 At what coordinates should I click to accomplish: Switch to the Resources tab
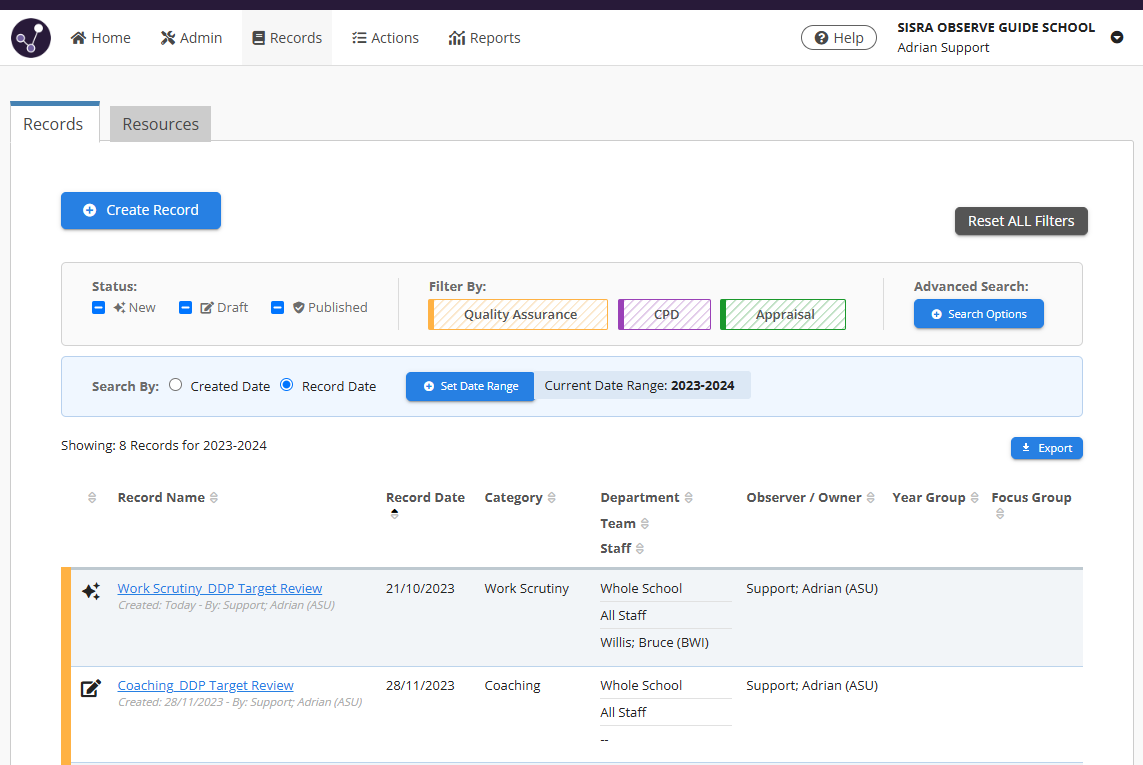point(160,124)
